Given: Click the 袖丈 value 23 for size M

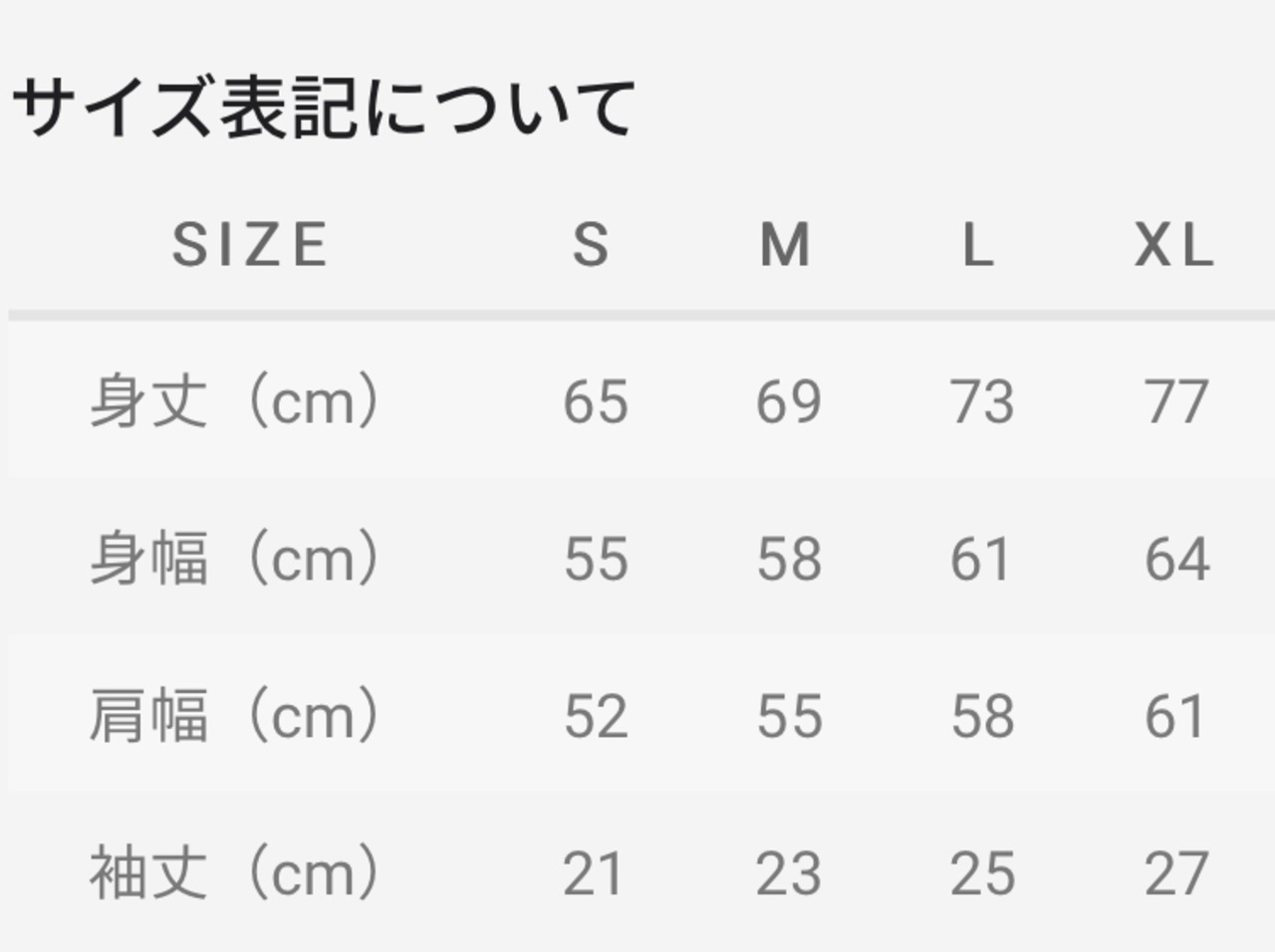Looking at the screenshot, I should pos(789,873).
